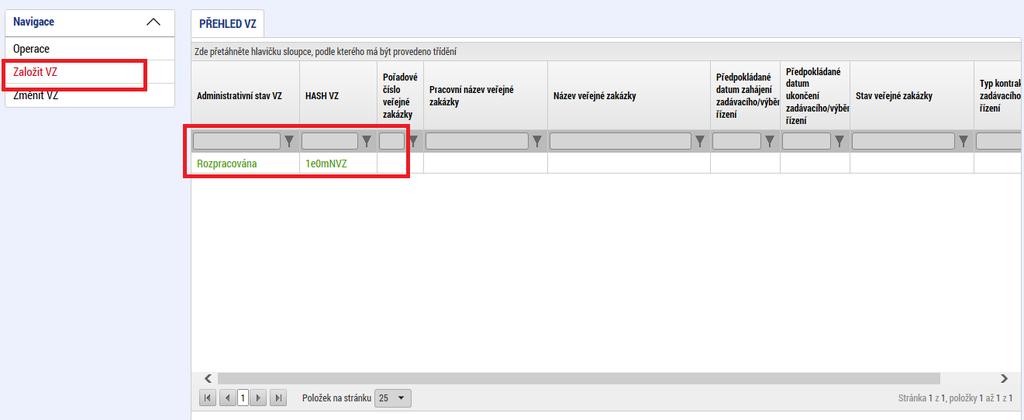Focus the Stav veřejné zakázky filter field

903,141
